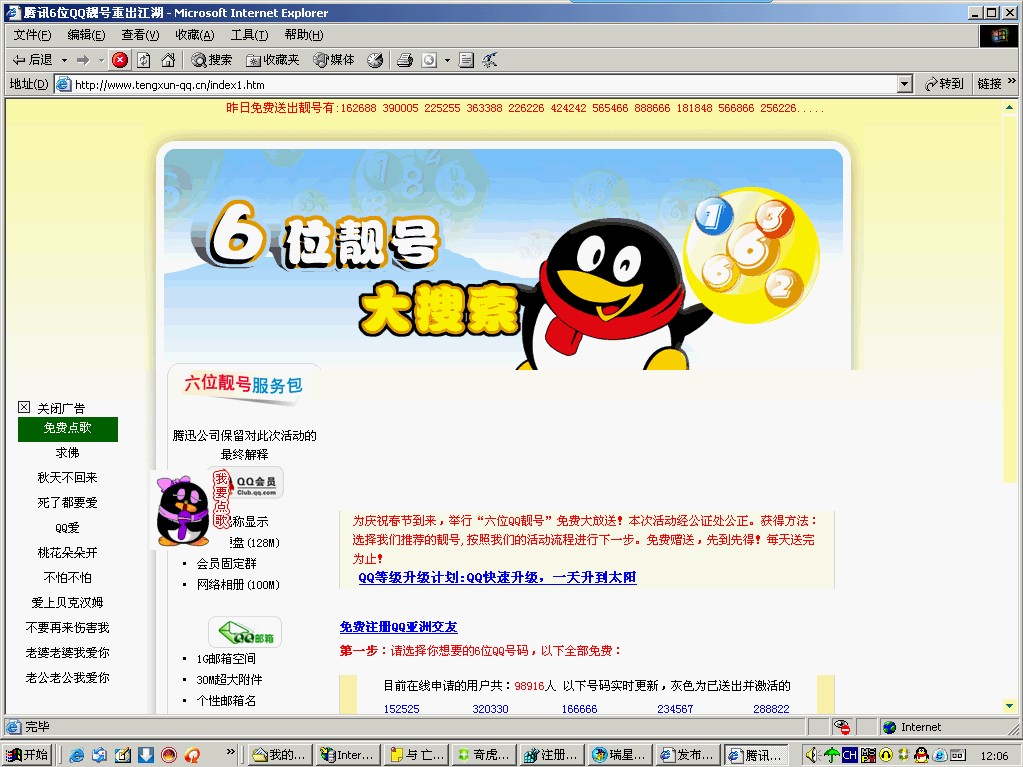Select the song 死了都要爱
Screen dimensions: 1023x767
(67, 502)
